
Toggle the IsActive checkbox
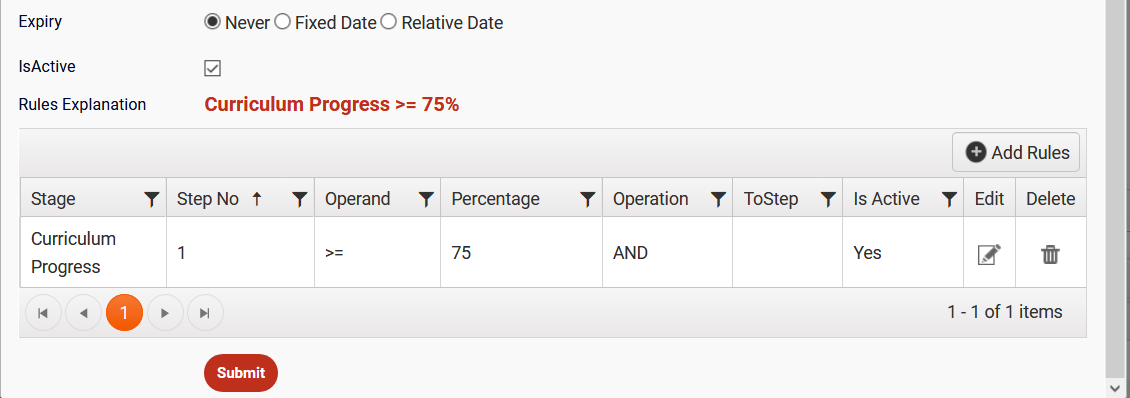pyautogui.click(x=212, y=68)
